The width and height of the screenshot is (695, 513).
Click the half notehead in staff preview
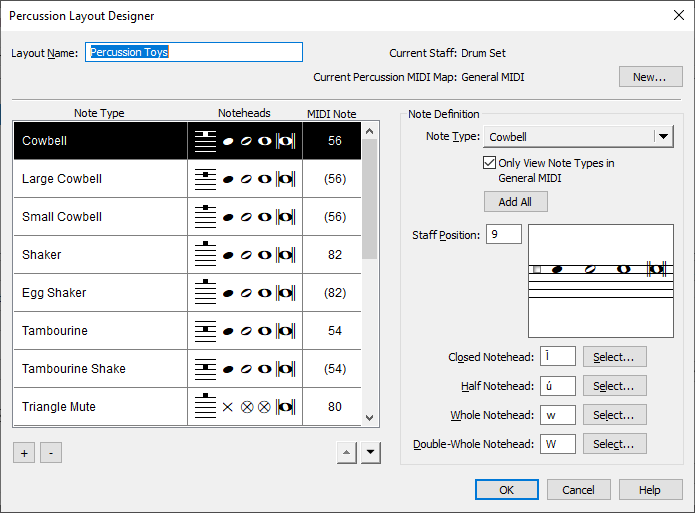(x=590, y=269)
